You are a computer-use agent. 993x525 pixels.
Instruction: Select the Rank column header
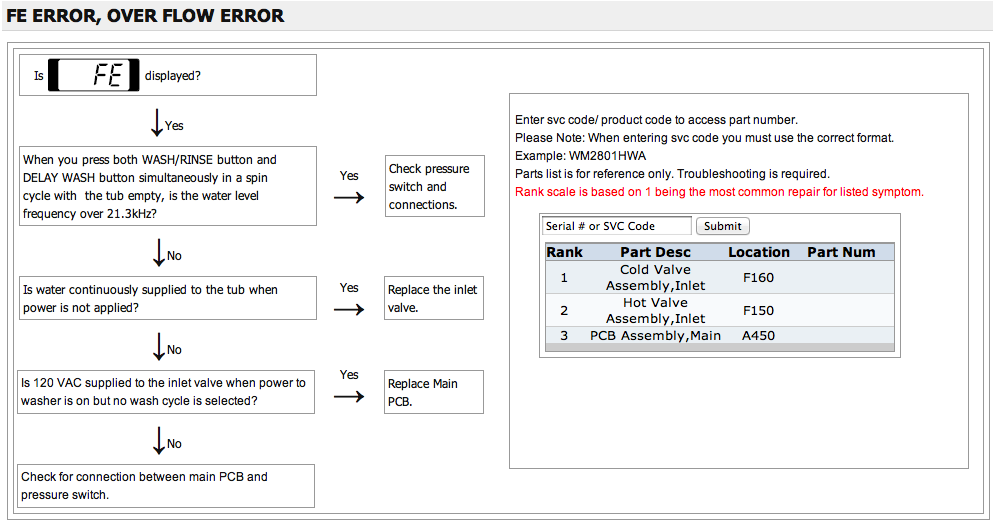click(x=564, y=252)
